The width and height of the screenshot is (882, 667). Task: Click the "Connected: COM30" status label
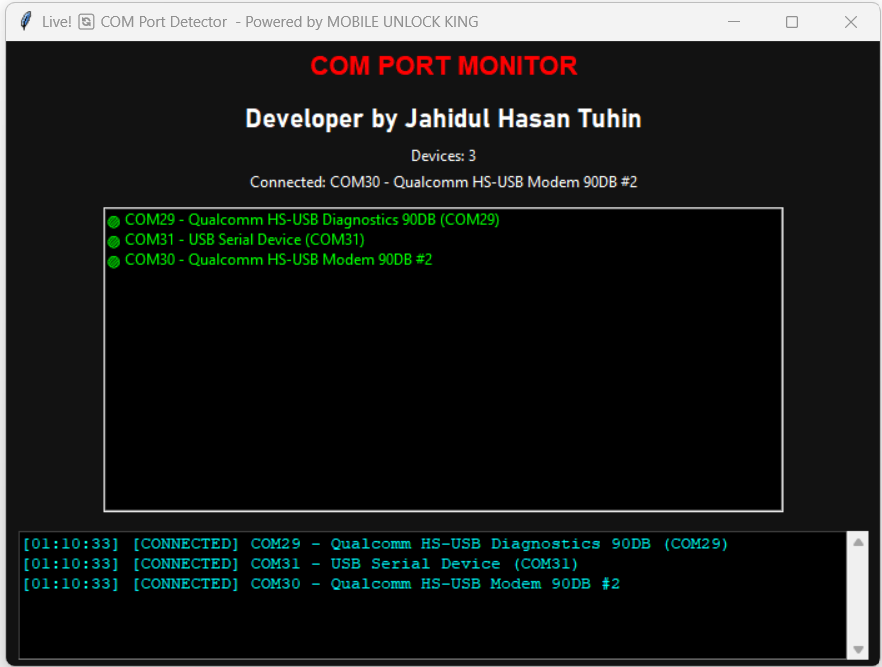point(443,182)
